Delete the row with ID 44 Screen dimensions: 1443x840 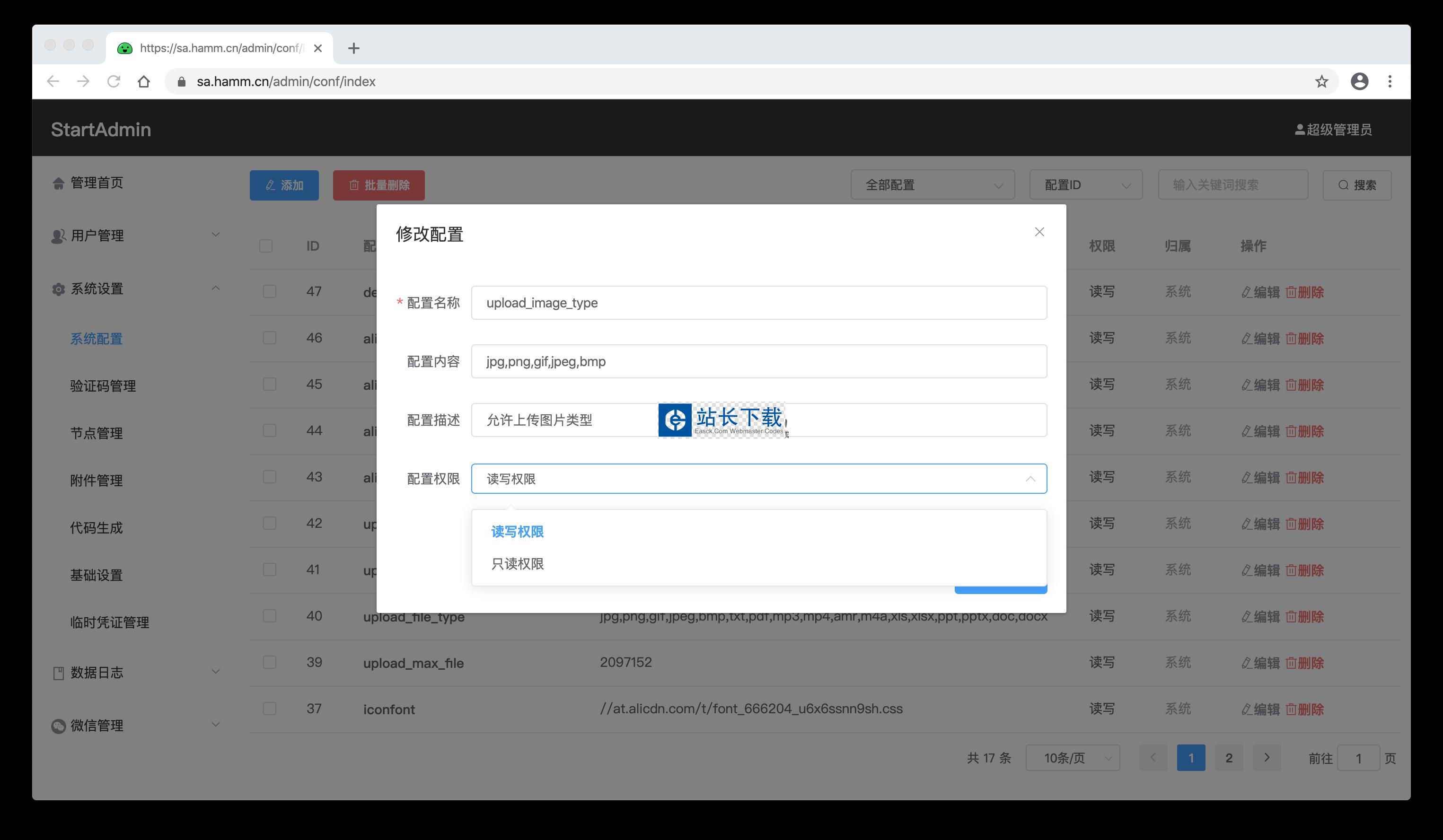click(x=1304, y=431)
